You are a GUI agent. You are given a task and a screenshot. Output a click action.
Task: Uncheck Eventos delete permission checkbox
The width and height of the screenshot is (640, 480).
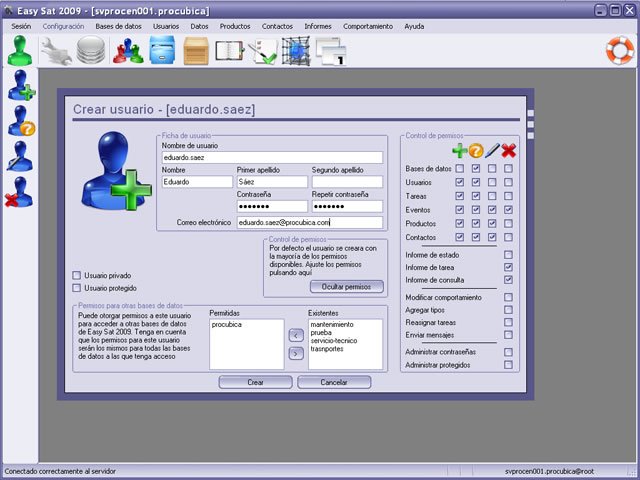pos(508,210)
